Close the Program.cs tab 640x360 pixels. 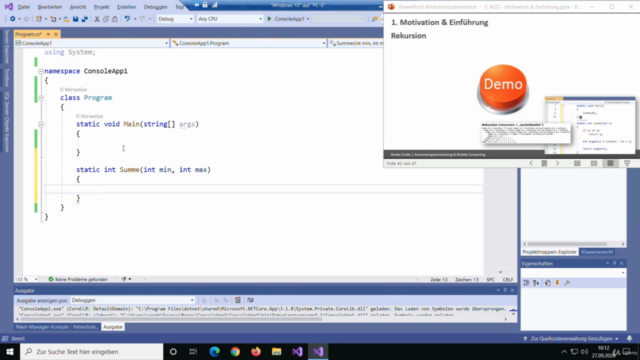point(56,34)
